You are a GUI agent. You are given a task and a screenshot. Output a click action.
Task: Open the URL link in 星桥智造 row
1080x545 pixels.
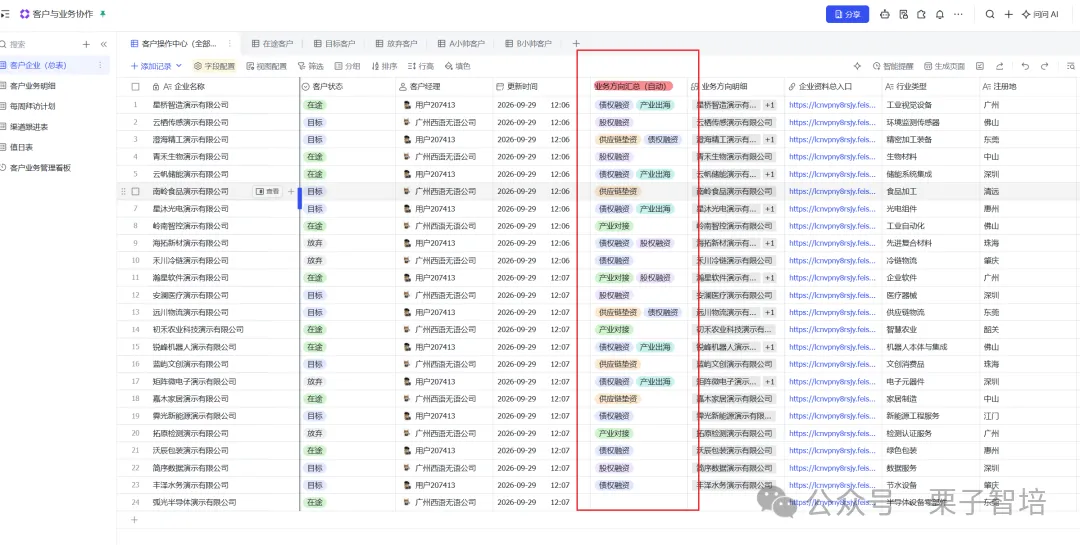pos(830,105)
